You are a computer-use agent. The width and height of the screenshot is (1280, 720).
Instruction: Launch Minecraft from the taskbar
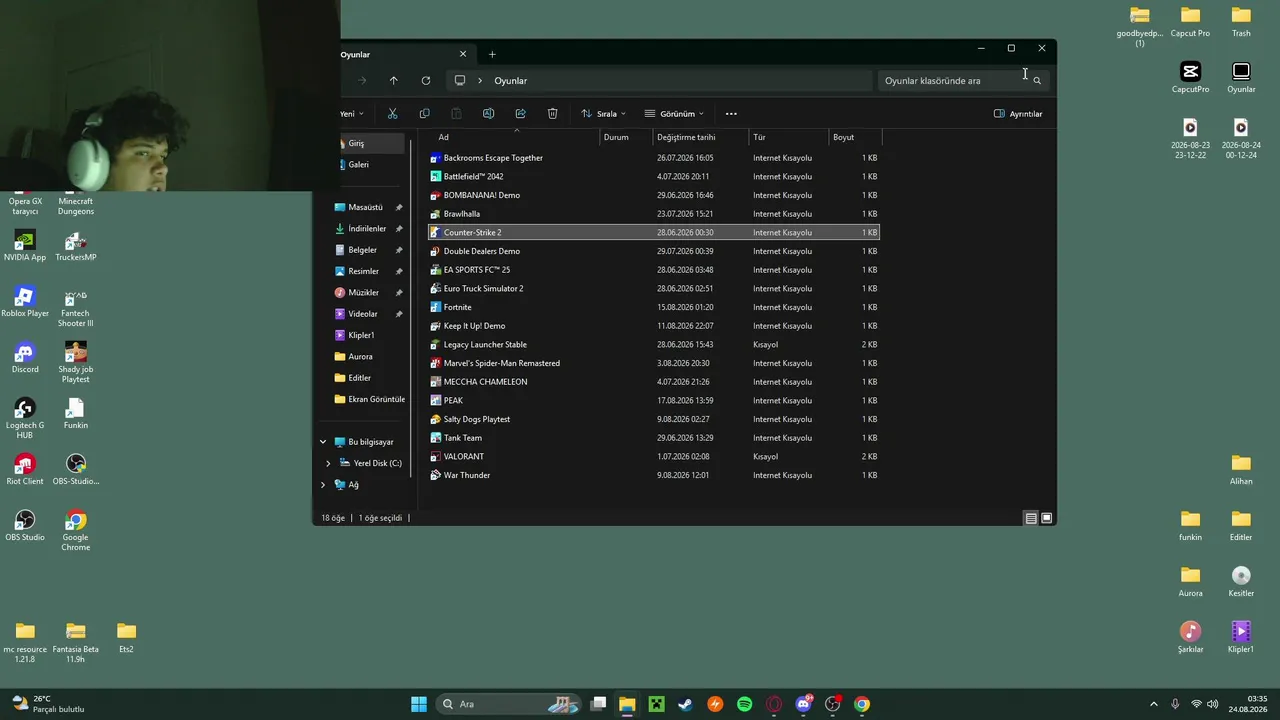[x=656, y=704]
